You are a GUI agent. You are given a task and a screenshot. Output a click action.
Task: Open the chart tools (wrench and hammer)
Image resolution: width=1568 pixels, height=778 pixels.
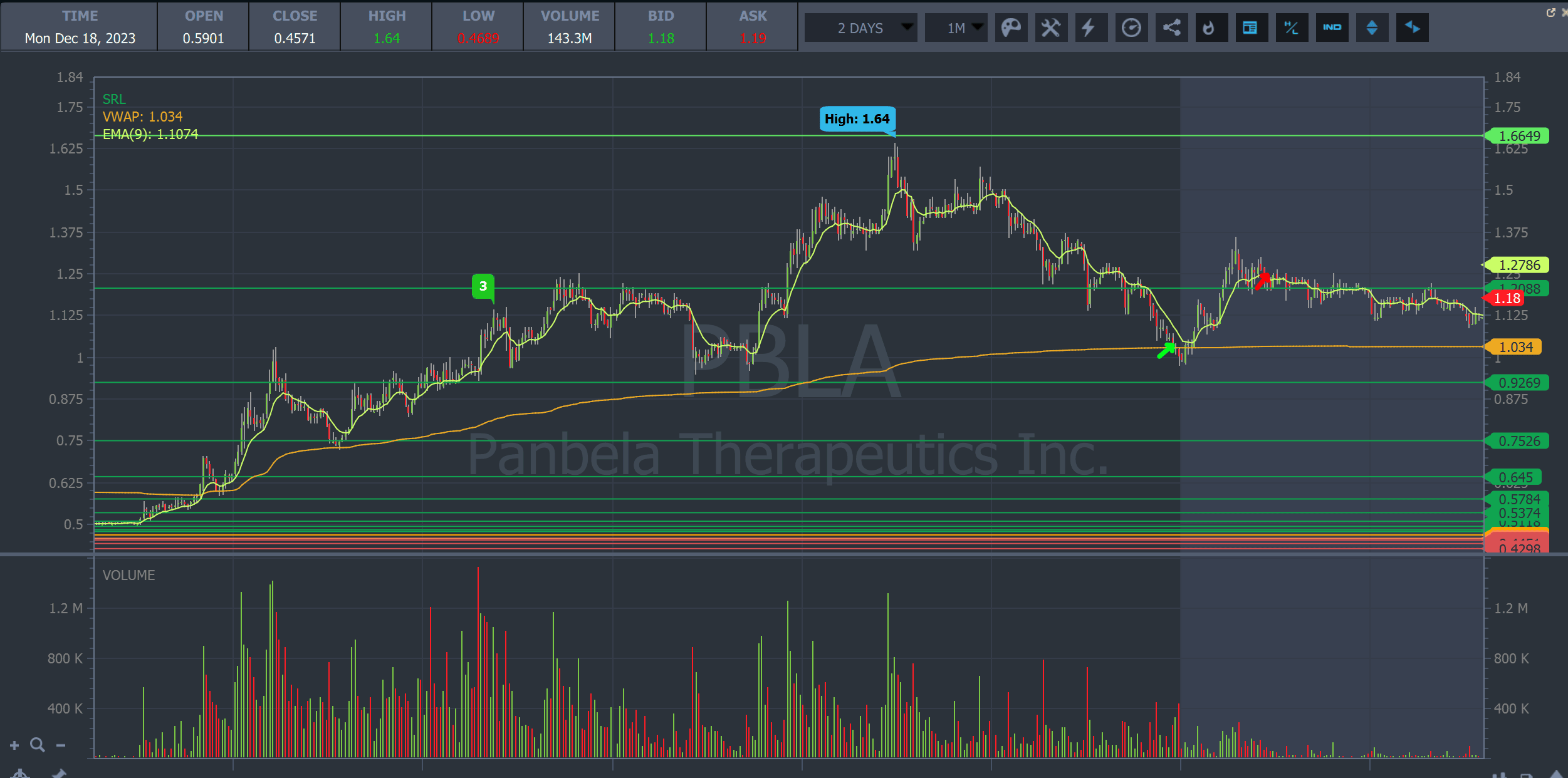pyautogui.click(x=1050, y=28)
